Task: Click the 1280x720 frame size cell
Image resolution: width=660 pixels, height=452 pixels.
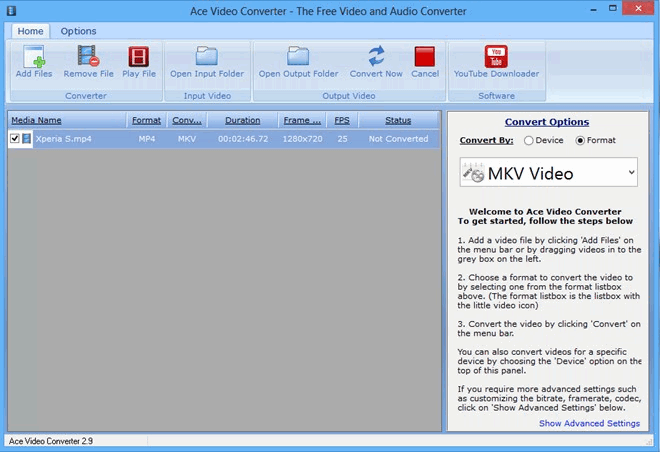Action: pyautogui.click(x=302, y=139)
